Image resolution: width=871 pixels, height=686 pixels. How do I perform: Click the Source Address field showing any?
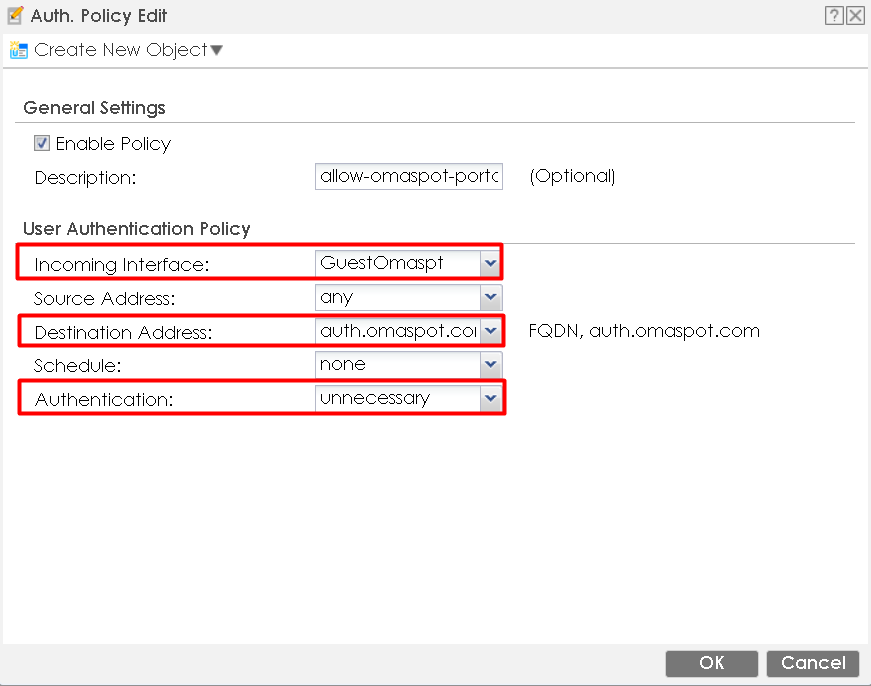pos(397,298)
